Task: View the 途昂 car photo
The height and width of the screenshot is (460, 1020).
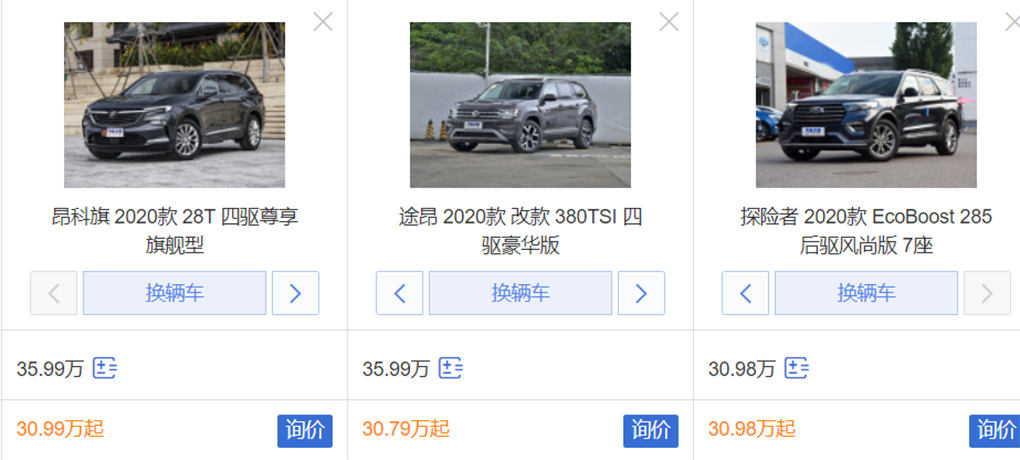Action: (520, 105)
